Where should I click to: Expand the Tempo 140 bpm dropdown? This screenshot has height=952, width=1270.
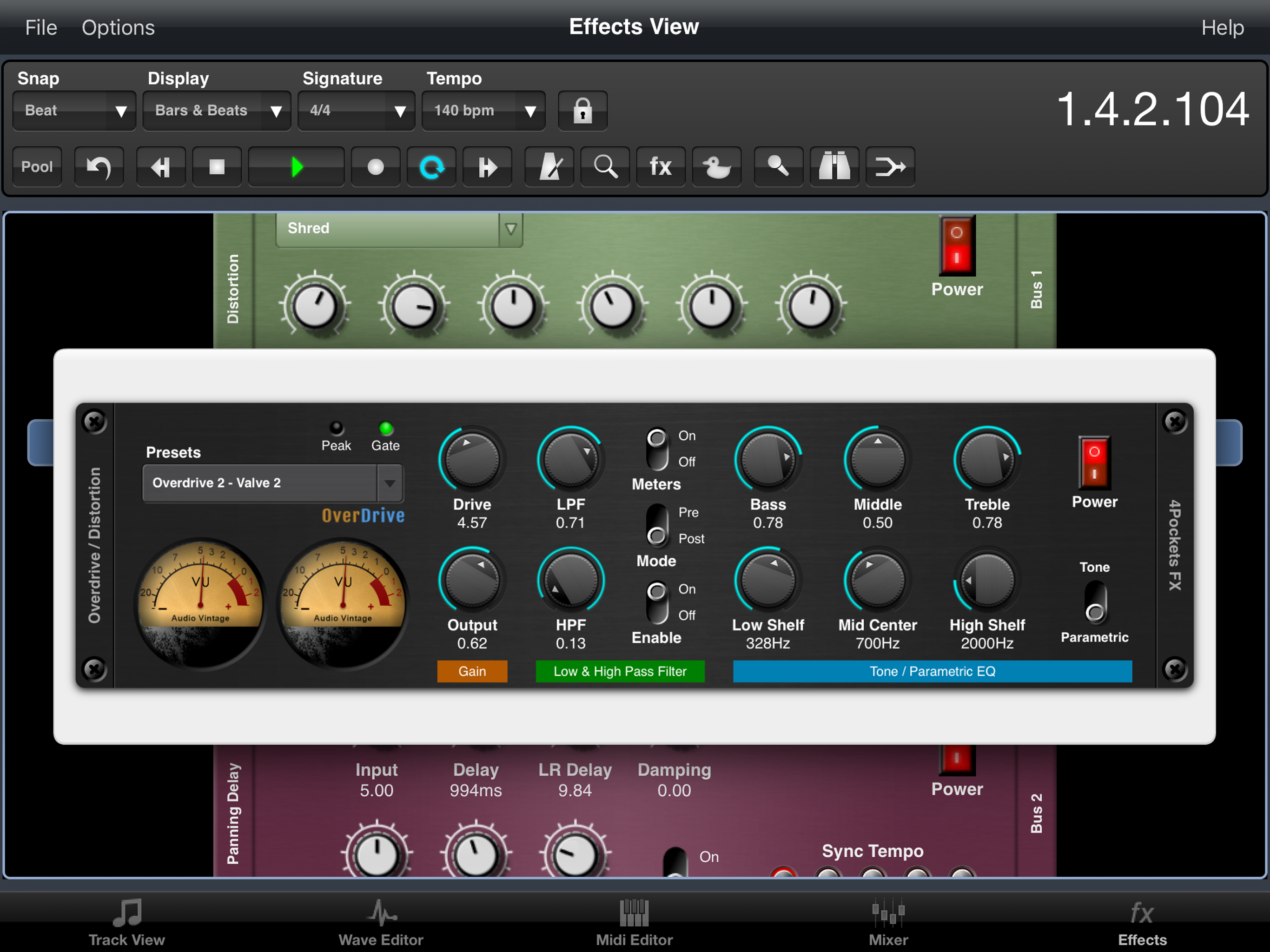click(x=483, y=110)
